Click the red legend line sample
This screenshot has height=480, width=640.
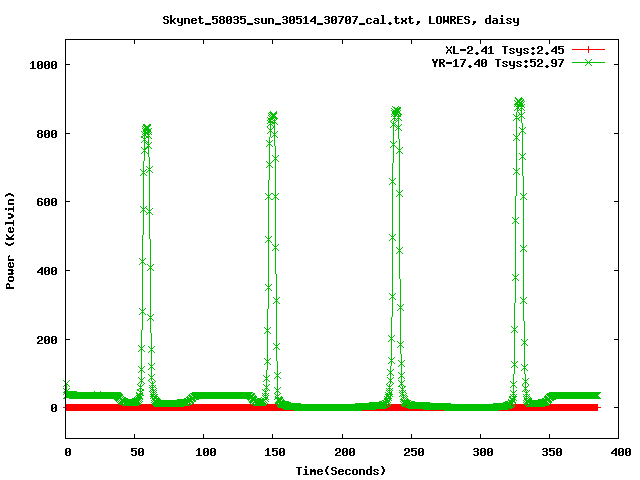[x=588, y=50]
